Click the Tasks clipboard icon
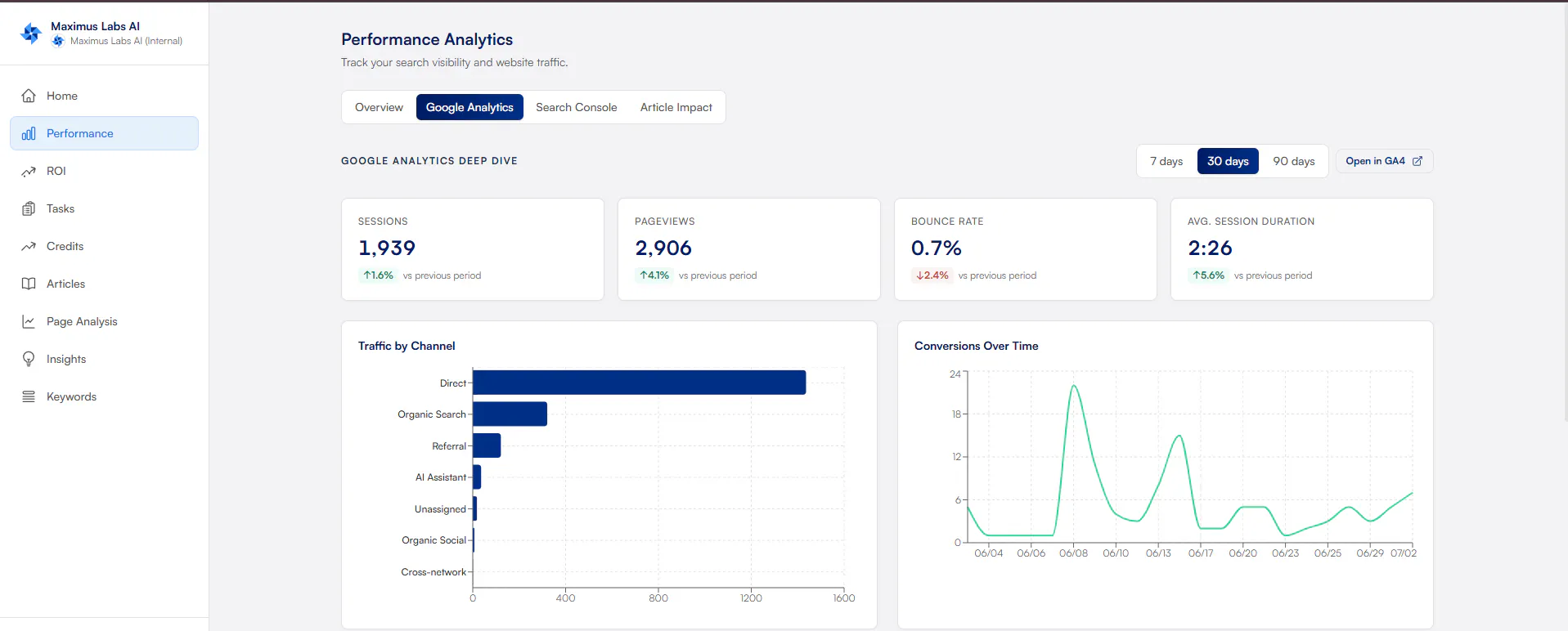 pyautogui.click(x=29, y=208)
